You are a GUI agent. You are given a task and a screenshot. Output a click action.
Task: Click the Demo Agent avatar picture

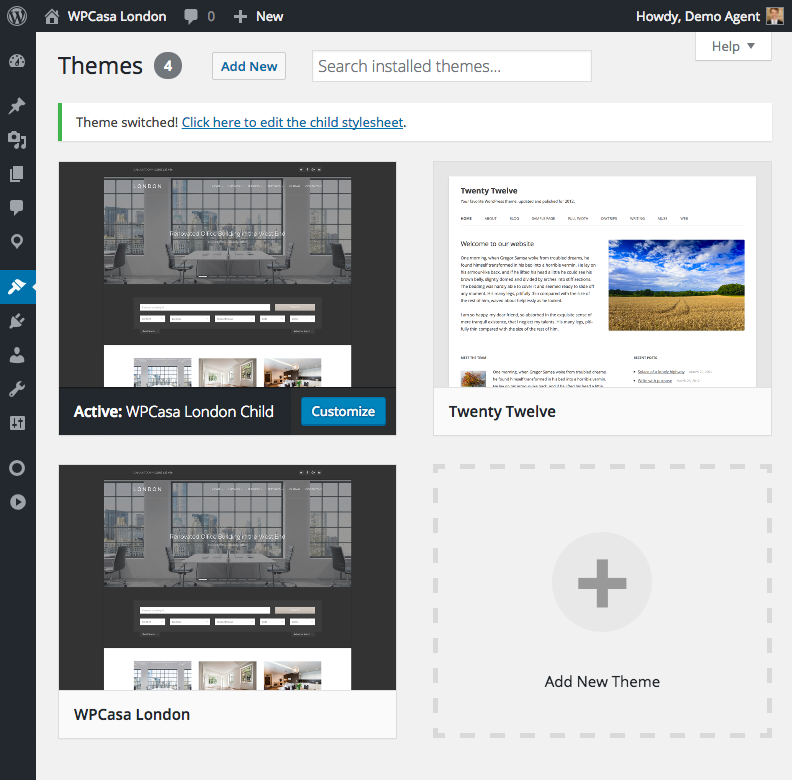774,16
